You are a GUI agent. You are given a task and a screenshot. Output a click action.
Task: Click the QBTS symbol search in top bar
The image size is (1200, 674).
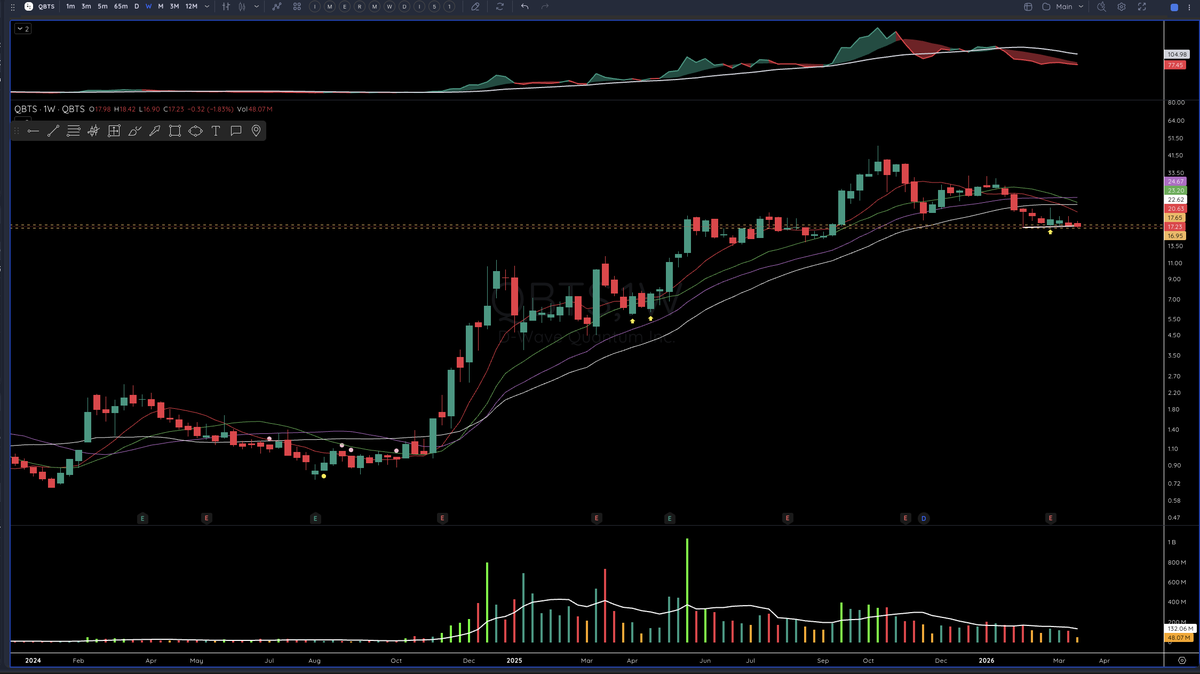pyautogui.click(x=46, y=7)
